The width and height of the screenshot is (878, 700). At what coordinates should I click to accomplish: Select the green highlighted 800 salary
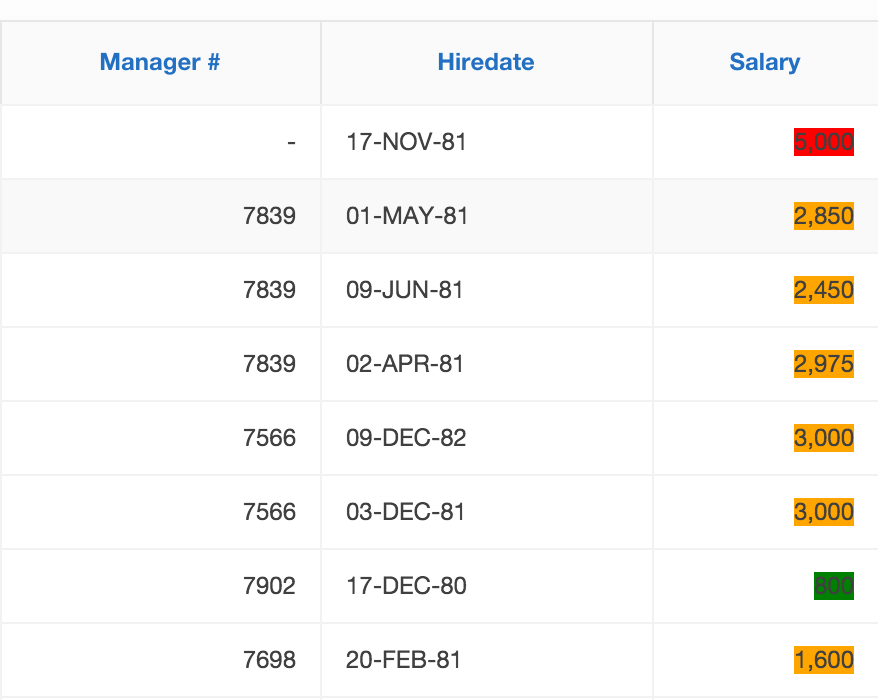point(834,586)
